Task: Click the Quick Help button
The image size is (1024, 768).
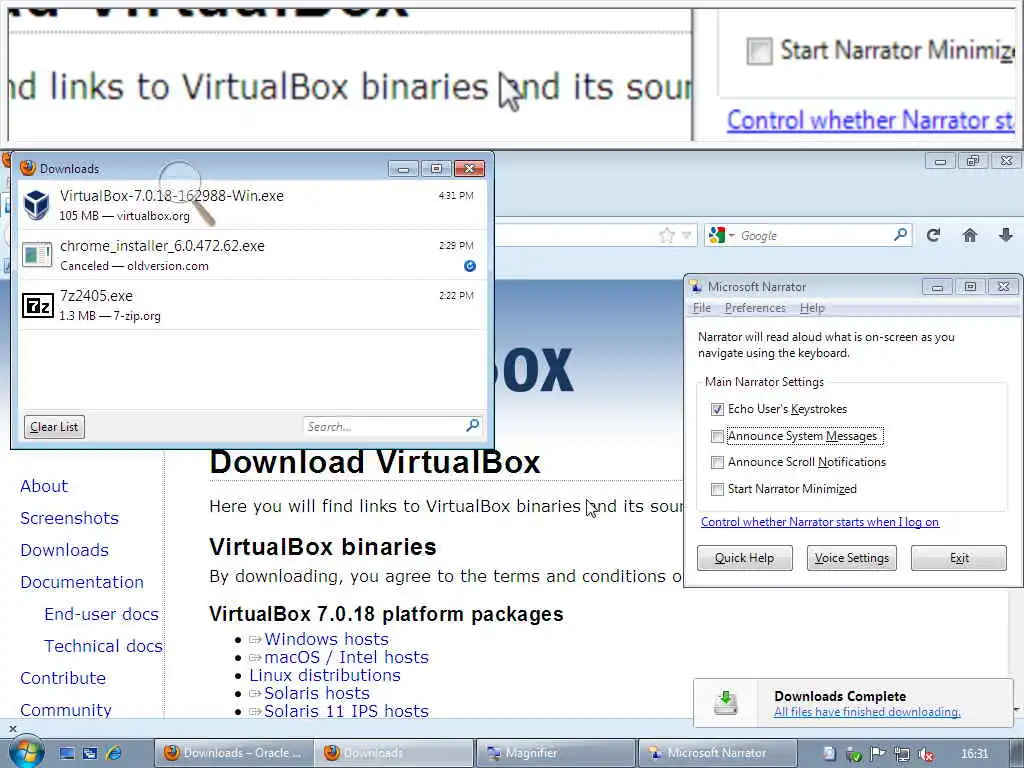Action: click(x=744, y=558)
